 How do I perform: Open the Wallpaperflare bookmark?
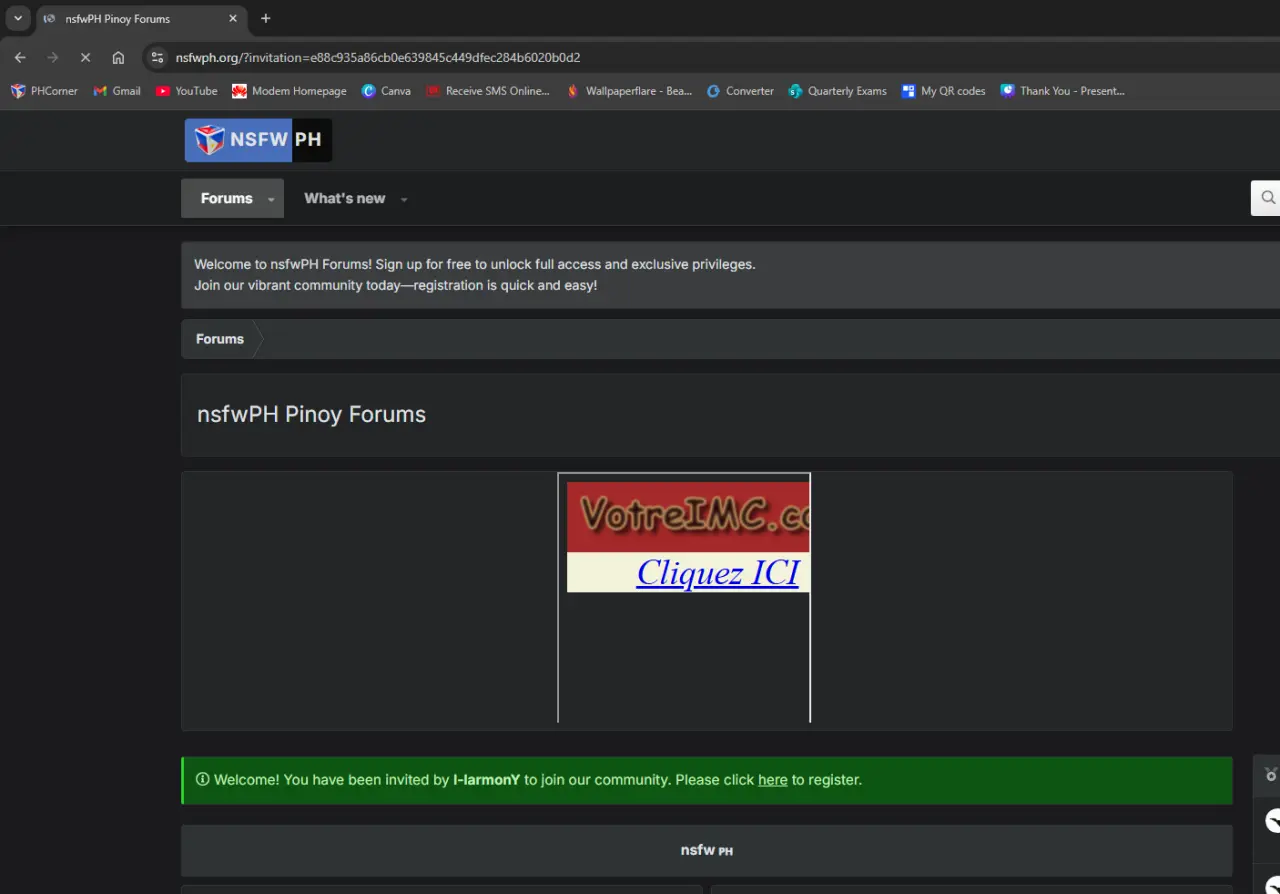[629, 91]
